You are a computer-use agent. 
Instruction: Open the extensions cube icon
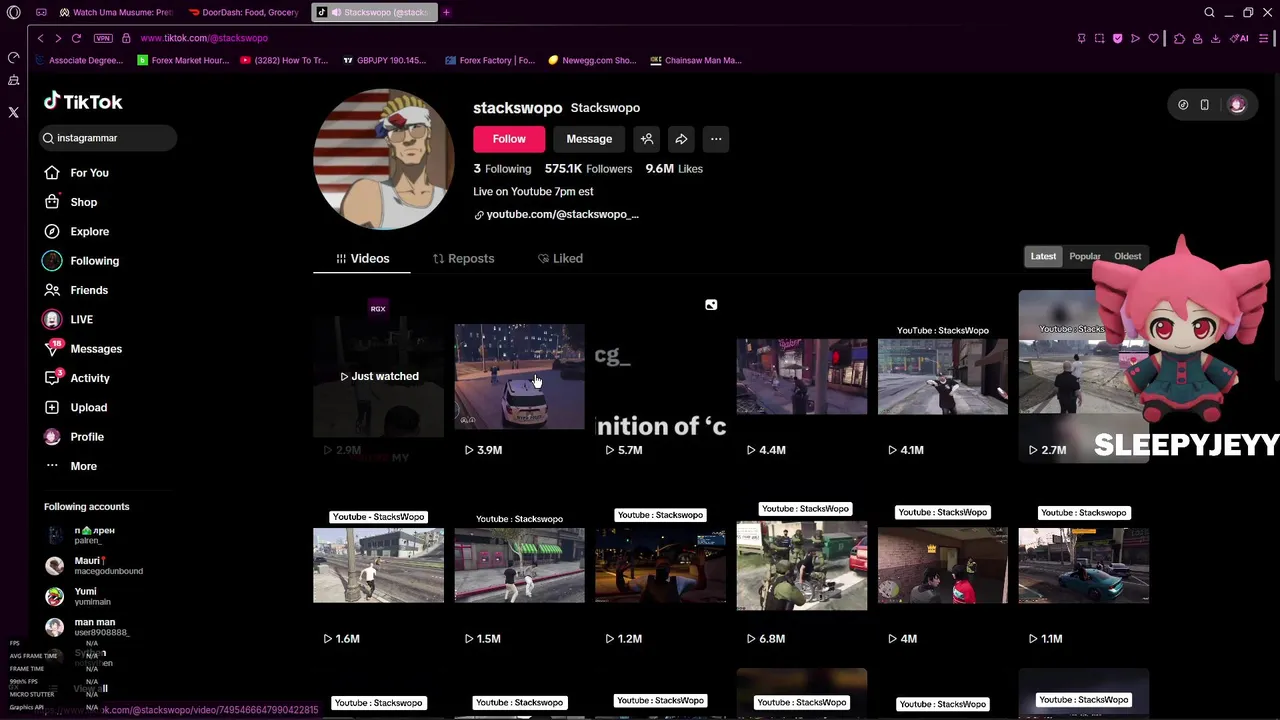click(x=1179, y=38)
